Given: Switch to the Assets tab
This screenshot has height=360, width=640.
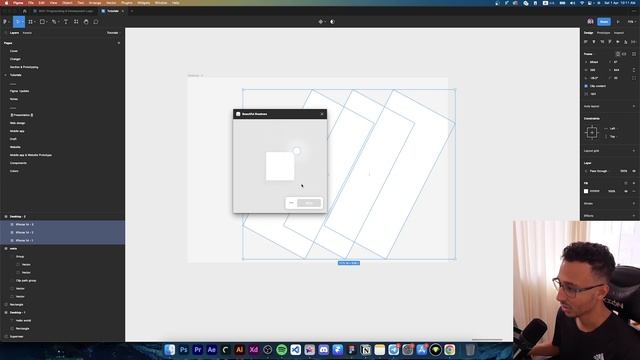Looking at the screenshot, I should (27, 33).
